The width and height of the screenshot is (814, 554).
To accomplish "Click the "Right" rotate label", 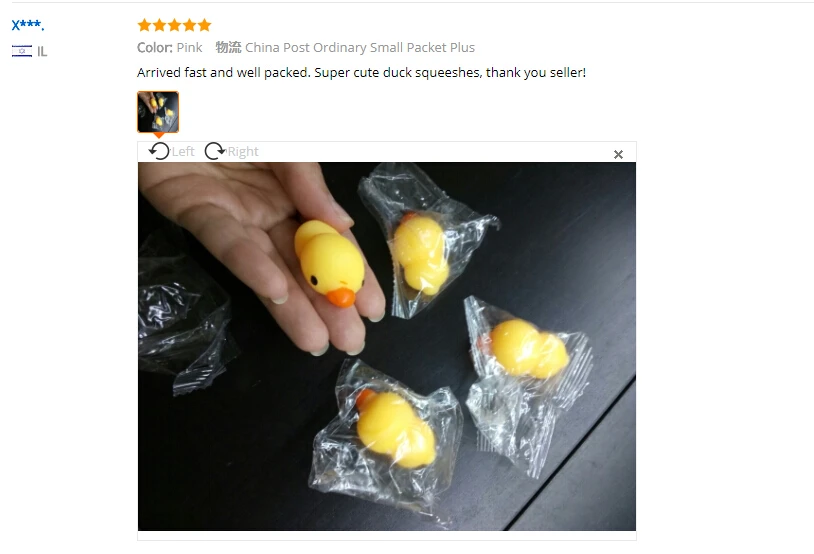I will coord(243,152).
